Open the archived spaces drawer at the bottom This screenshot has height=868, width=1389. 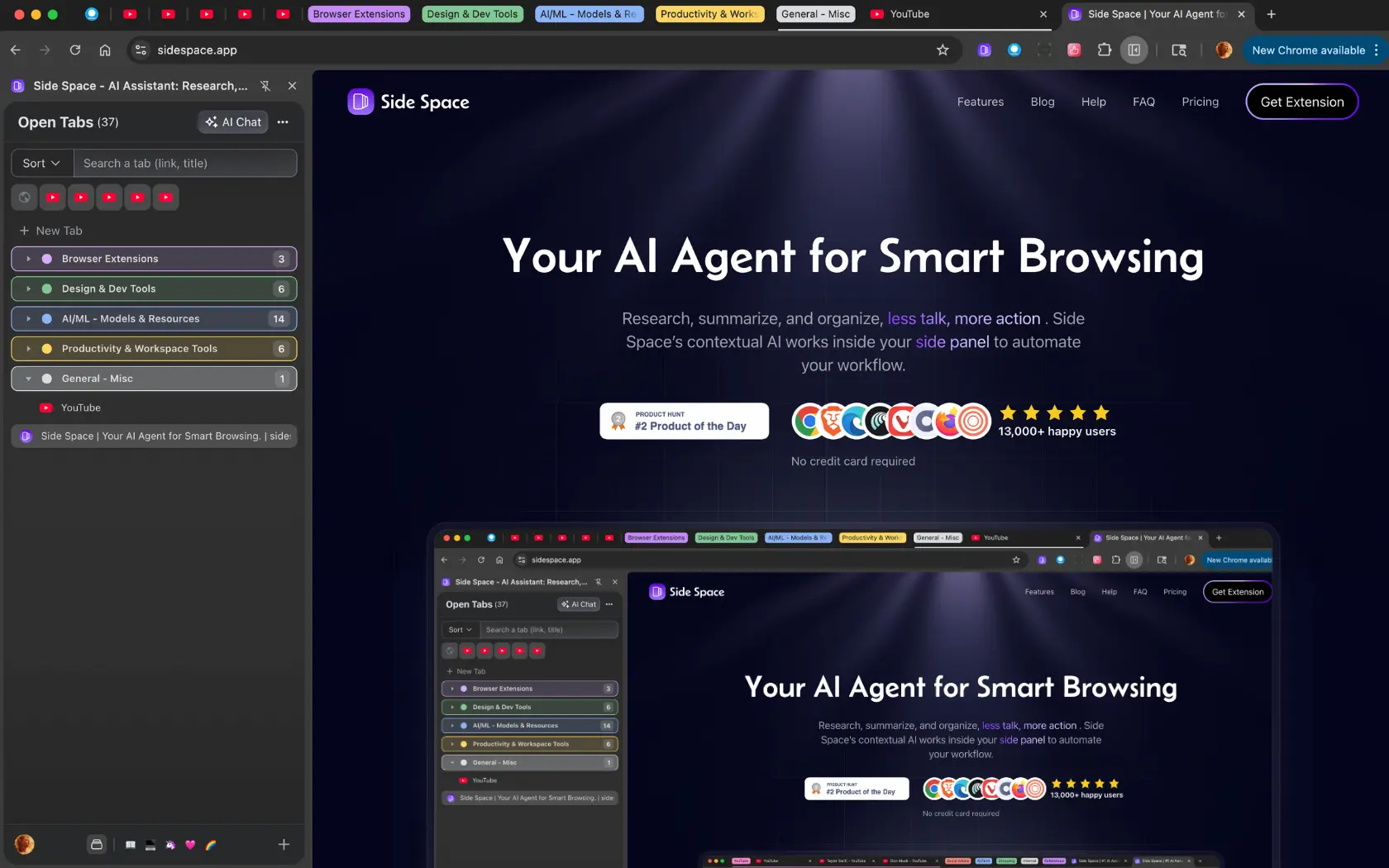click(x=97, y=844)
